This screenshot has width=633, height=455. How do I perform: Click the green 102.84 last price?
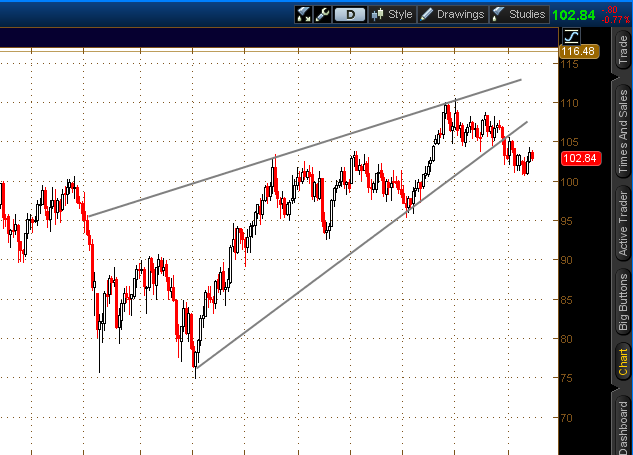coord(573,15)
